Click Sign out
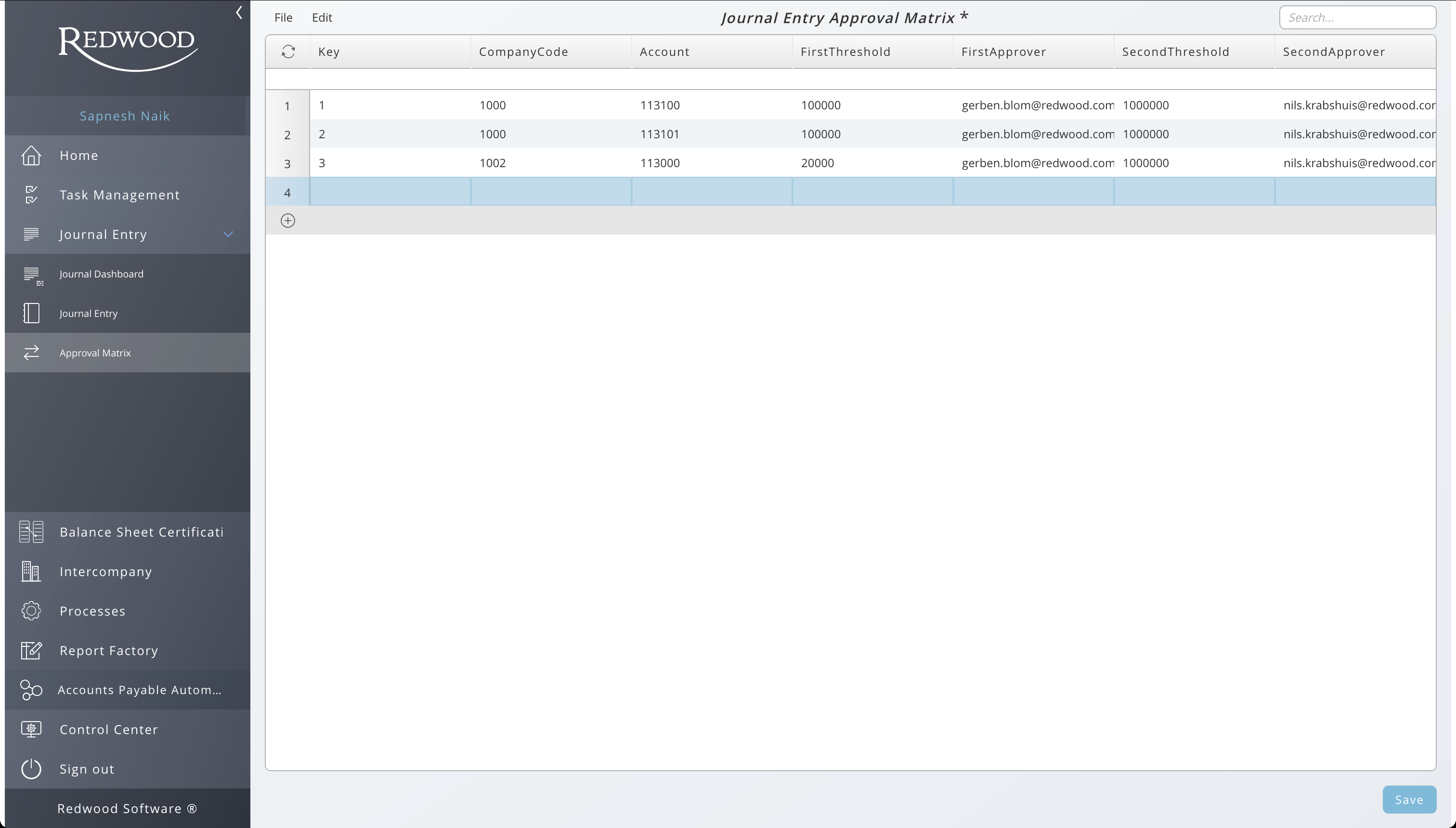This screenshot has width=1456, height=828. (128, 769)
